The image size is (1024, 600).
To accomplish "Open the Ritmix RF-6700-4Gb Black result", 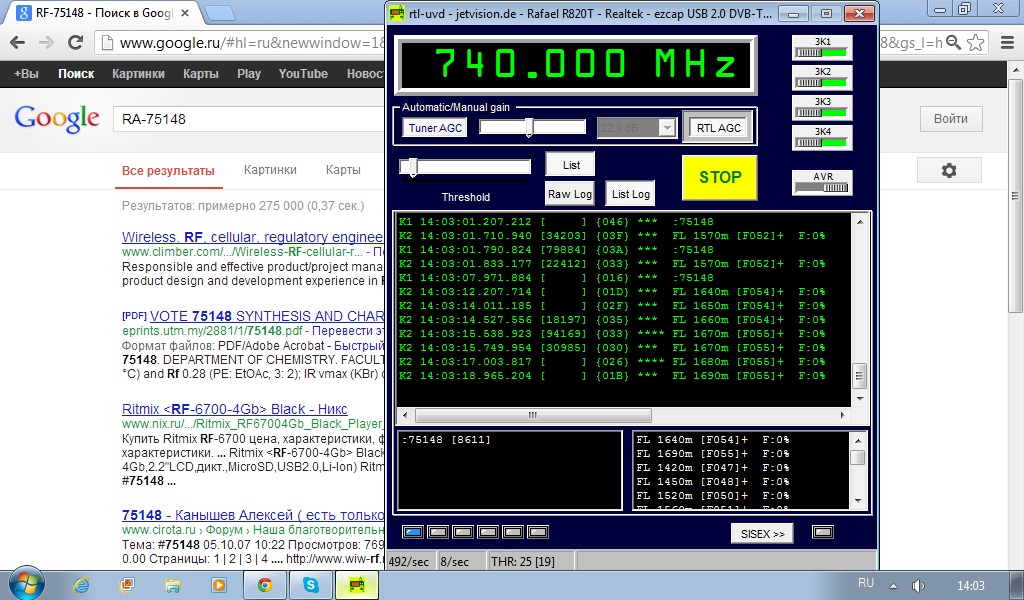I will 234,409.
